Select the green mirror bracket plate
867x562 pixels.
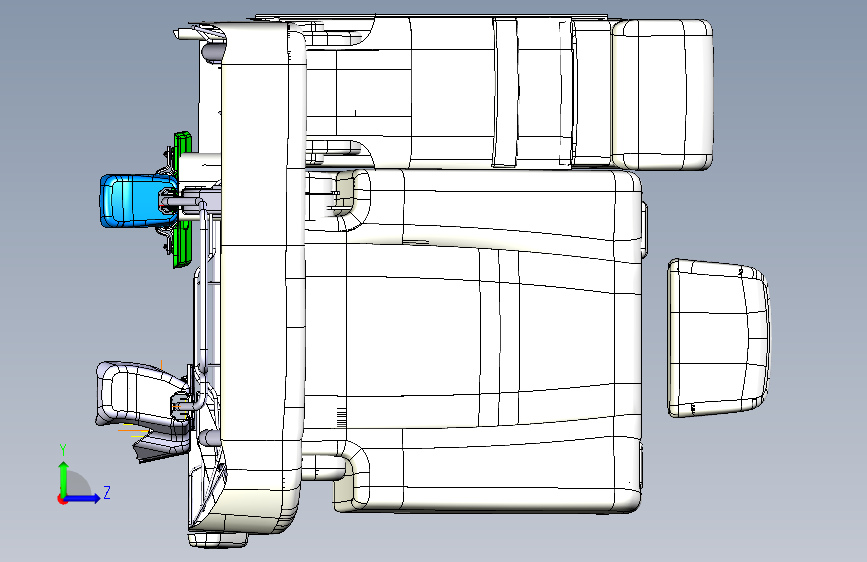182,200
